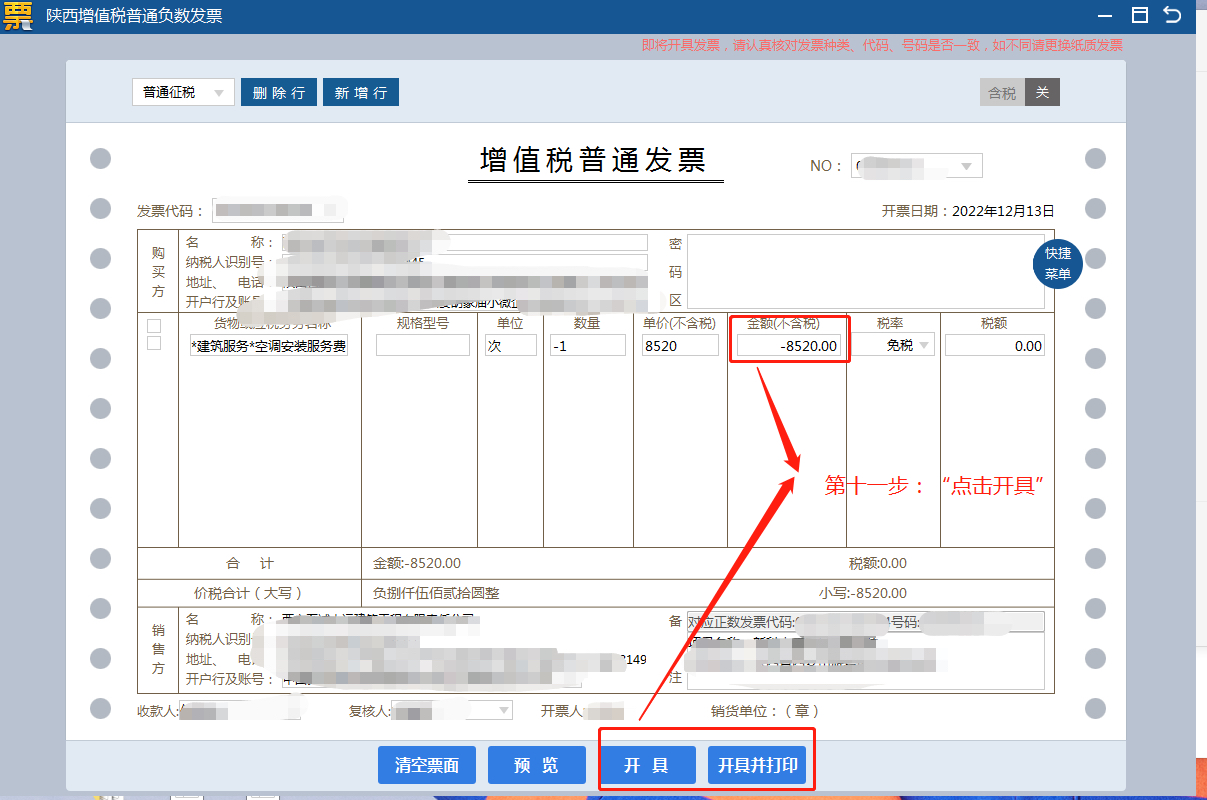Click the 陕西增值税普通负数发票 window title

coord(134,16)
